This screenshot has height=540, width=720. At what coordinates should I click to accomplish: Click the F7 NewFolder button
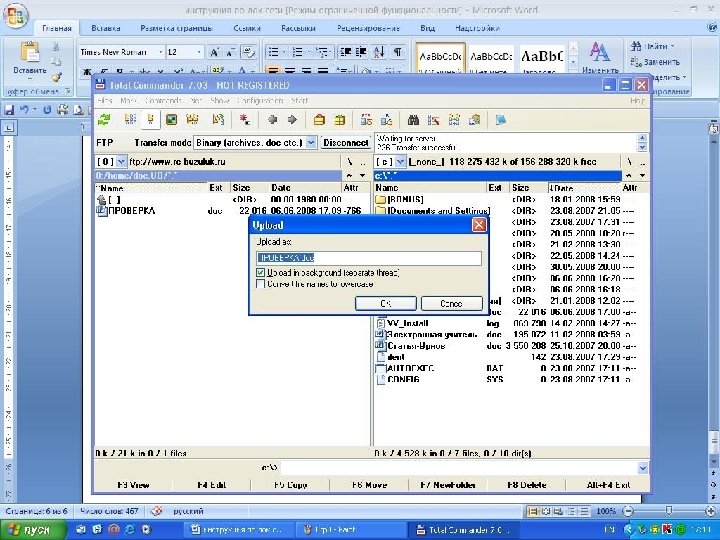tap(448, 485)
